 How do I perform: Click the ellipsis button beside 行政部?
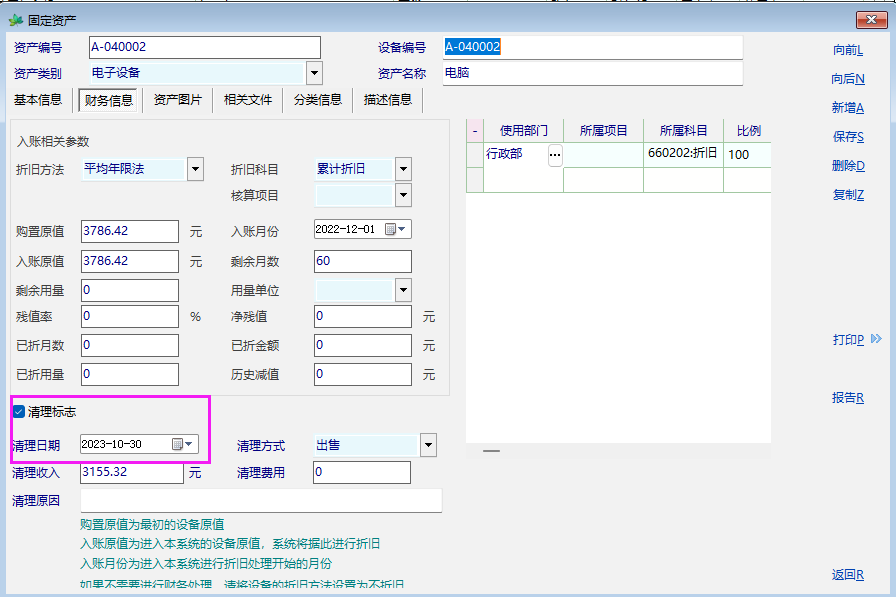(555, 155)
